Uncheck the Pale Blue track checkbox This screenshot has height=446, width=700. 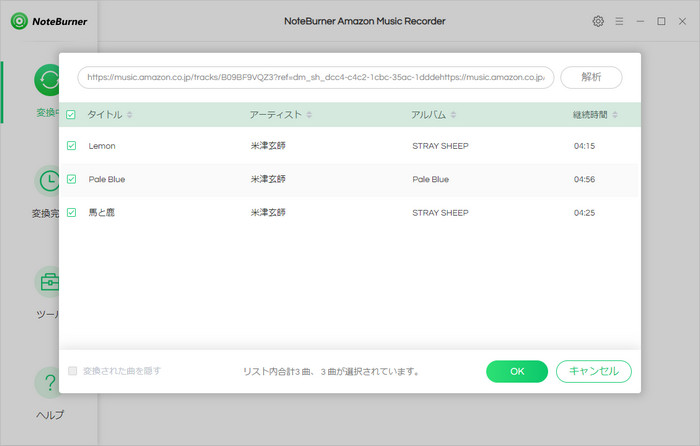pos(71,179)
